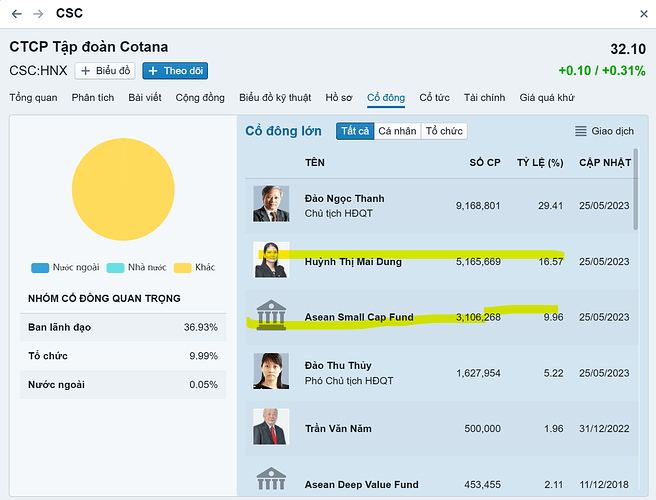Close the CSC panel with X

click(x=643, y=14)
